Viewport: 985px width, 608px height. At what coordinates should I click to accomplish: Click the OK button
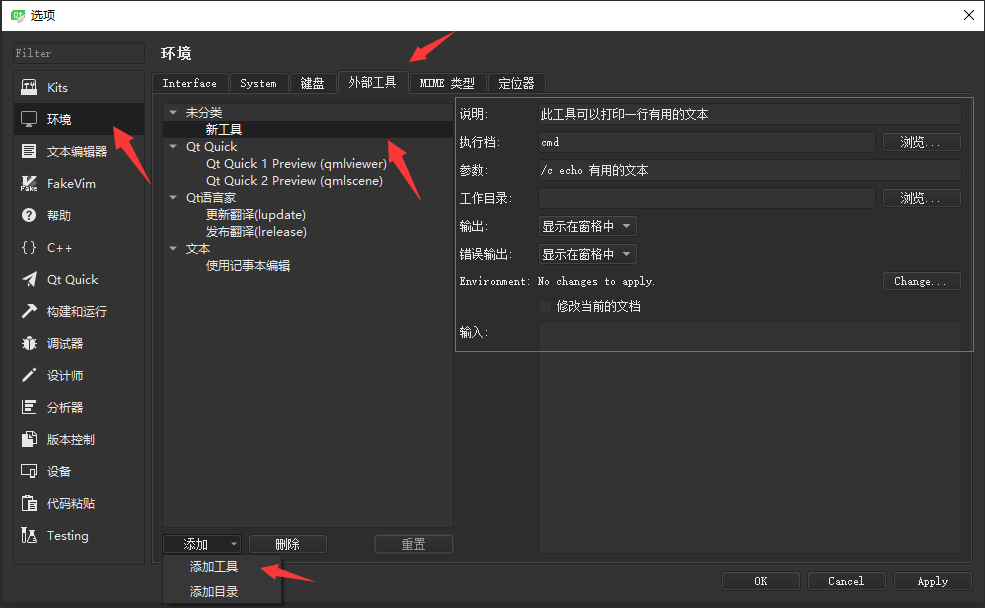click(x=761, y=581)
